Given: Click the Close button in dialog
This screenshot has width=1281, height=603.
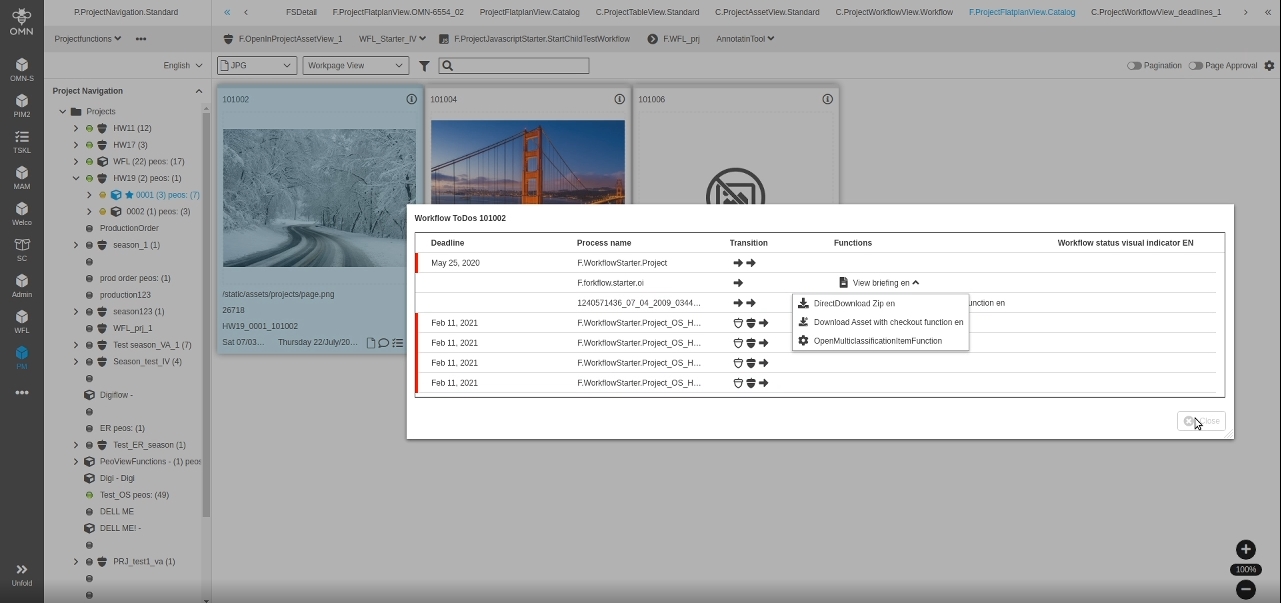Looking at the screenshot, I should pyautogui.click(x=1201, y=421).
